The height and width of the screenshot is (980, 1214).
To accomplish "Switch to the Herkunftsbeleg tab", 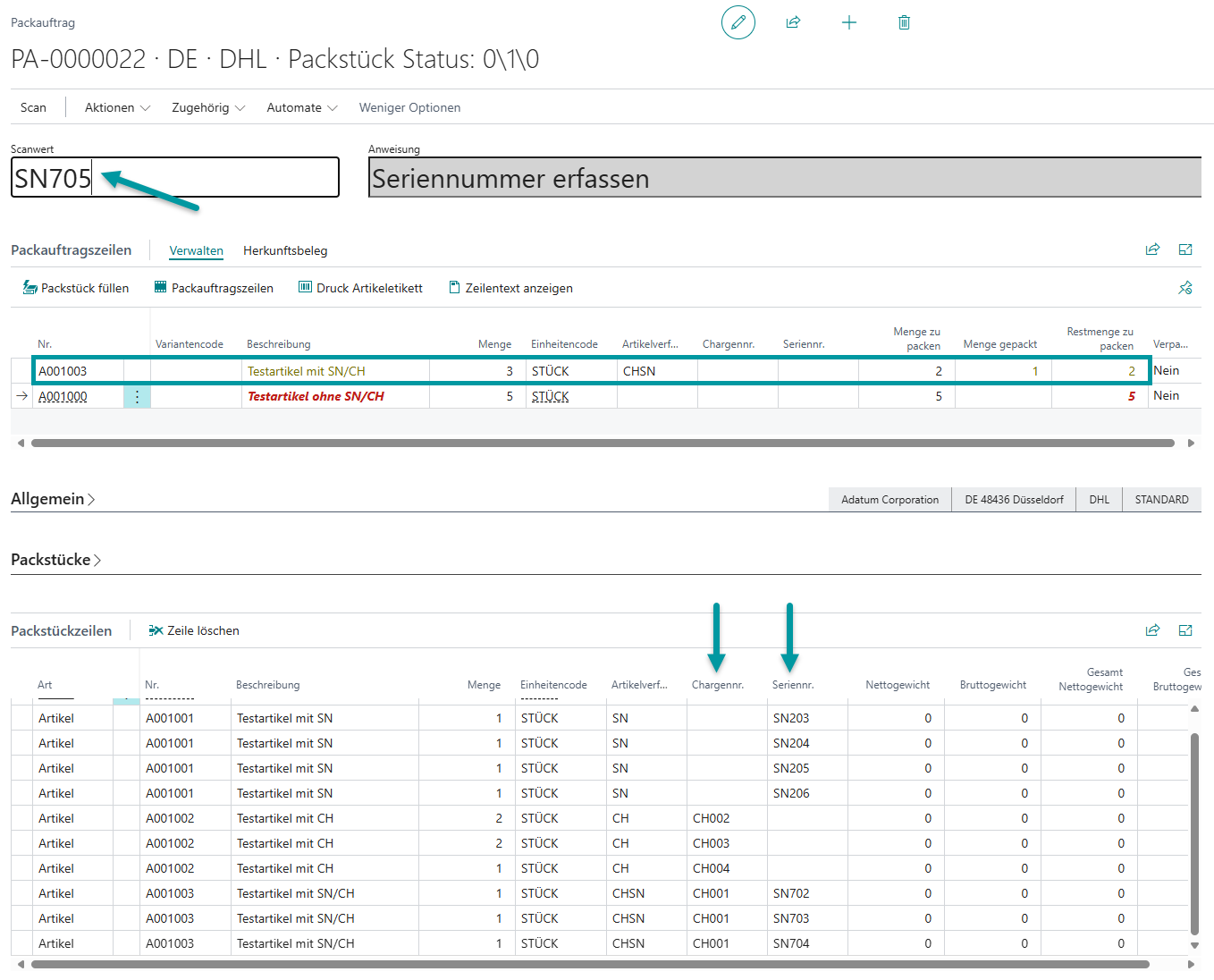I will pyautogui.click(x=285, y=250).
